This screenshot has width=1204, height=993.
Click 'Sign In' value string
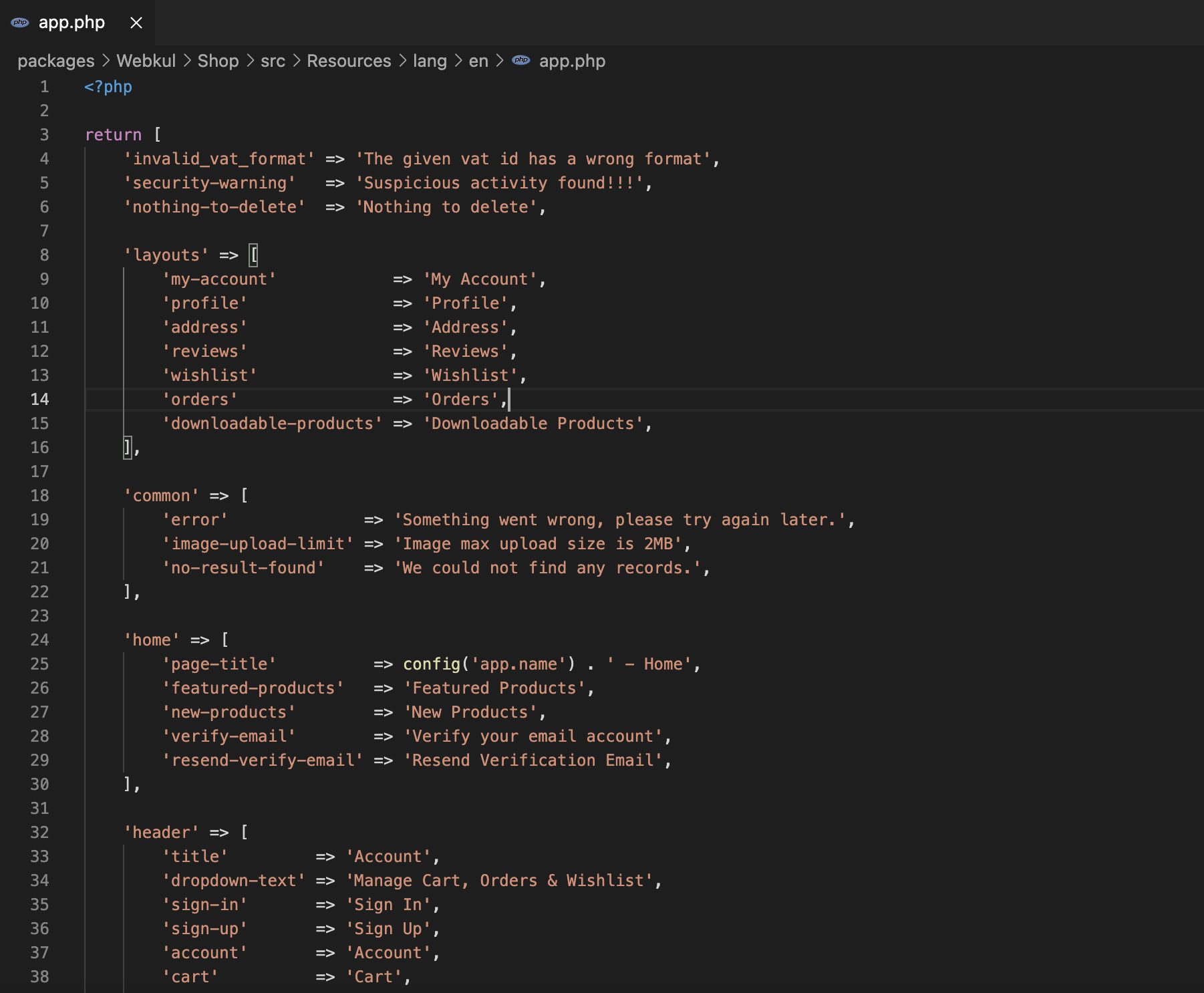click(389, 905)
